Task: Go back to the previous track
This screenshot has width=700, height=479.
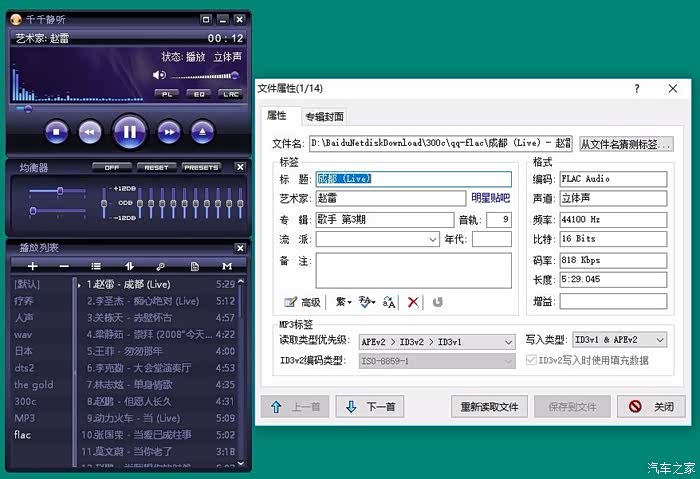Action: (x=89, y=131)
